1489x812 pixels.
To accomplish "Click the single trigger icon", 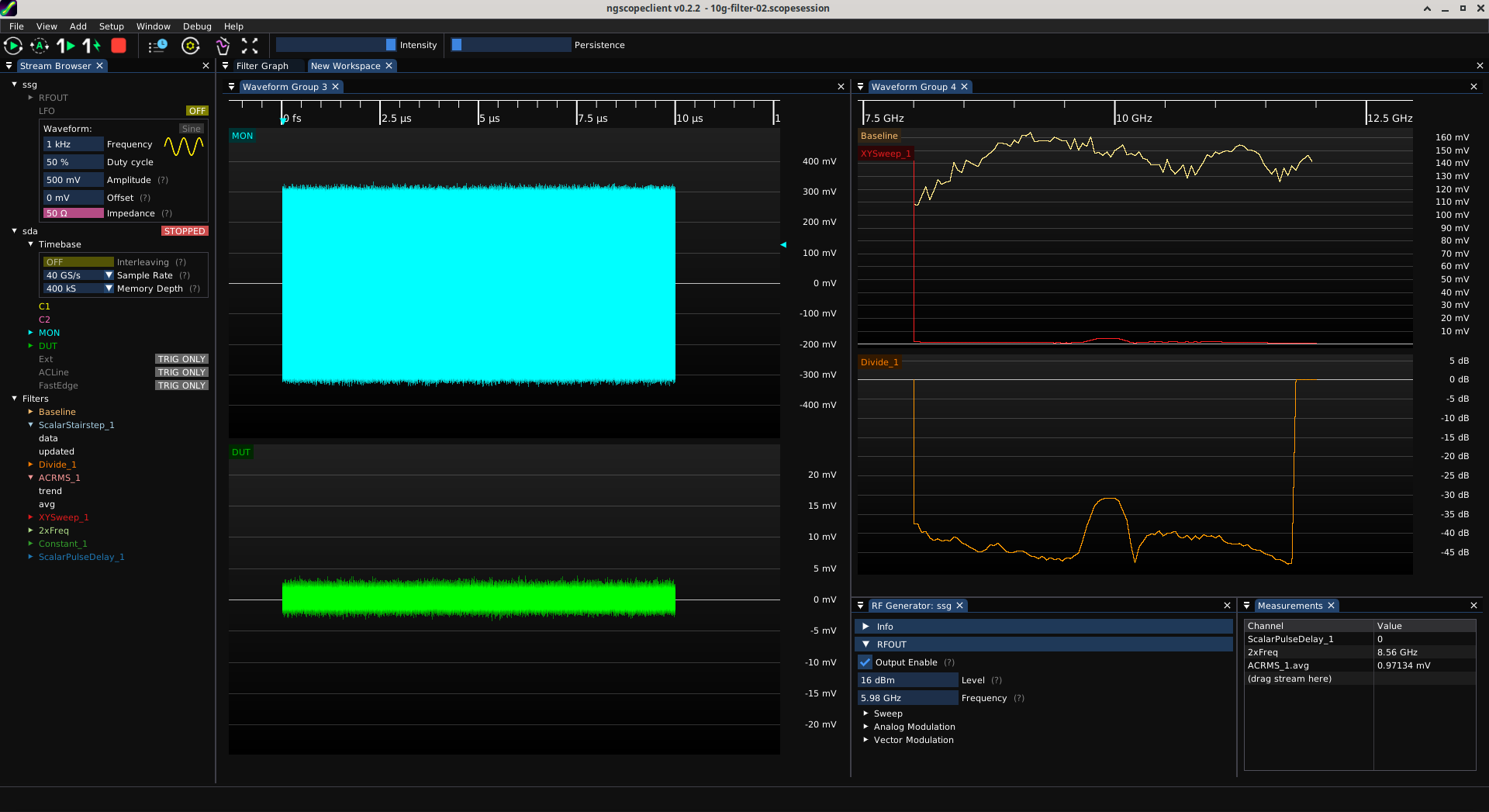I will tap(66, 46).
